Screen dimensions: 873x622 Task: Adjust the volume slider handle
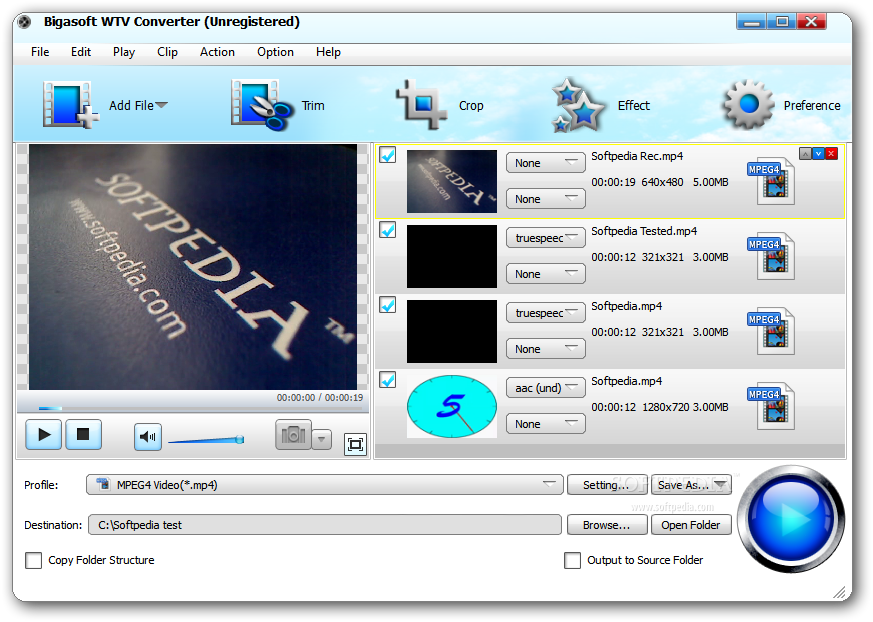click(x=239, y=439)
